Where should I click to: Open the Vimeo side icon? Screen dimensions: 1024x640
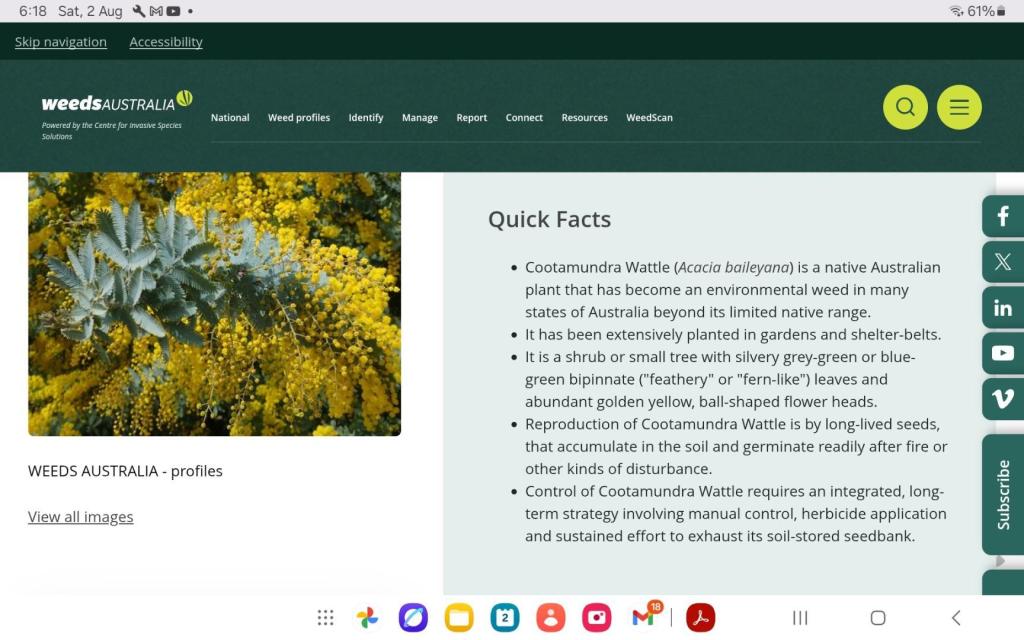1002,399
